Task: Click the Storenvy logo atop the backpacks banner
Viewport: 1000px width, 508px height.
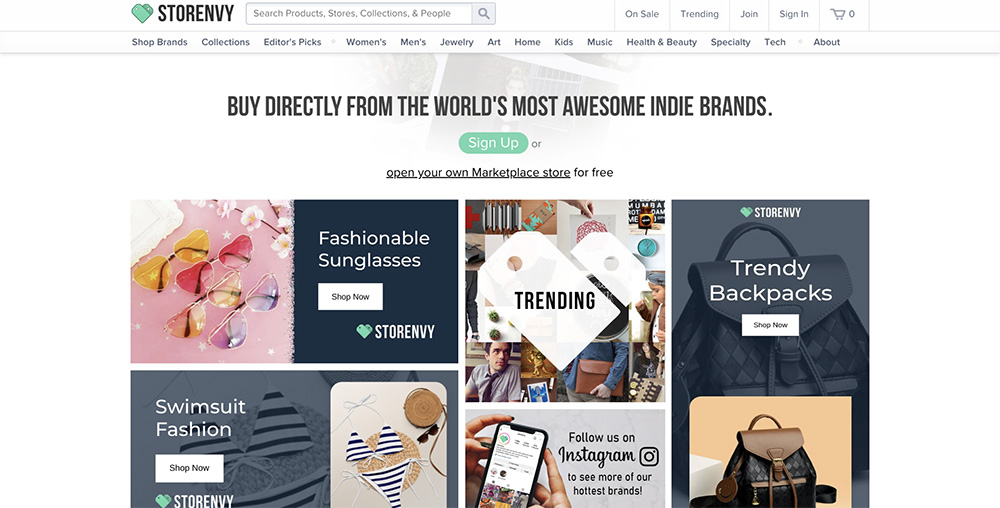Action: (x=770, y=212)
